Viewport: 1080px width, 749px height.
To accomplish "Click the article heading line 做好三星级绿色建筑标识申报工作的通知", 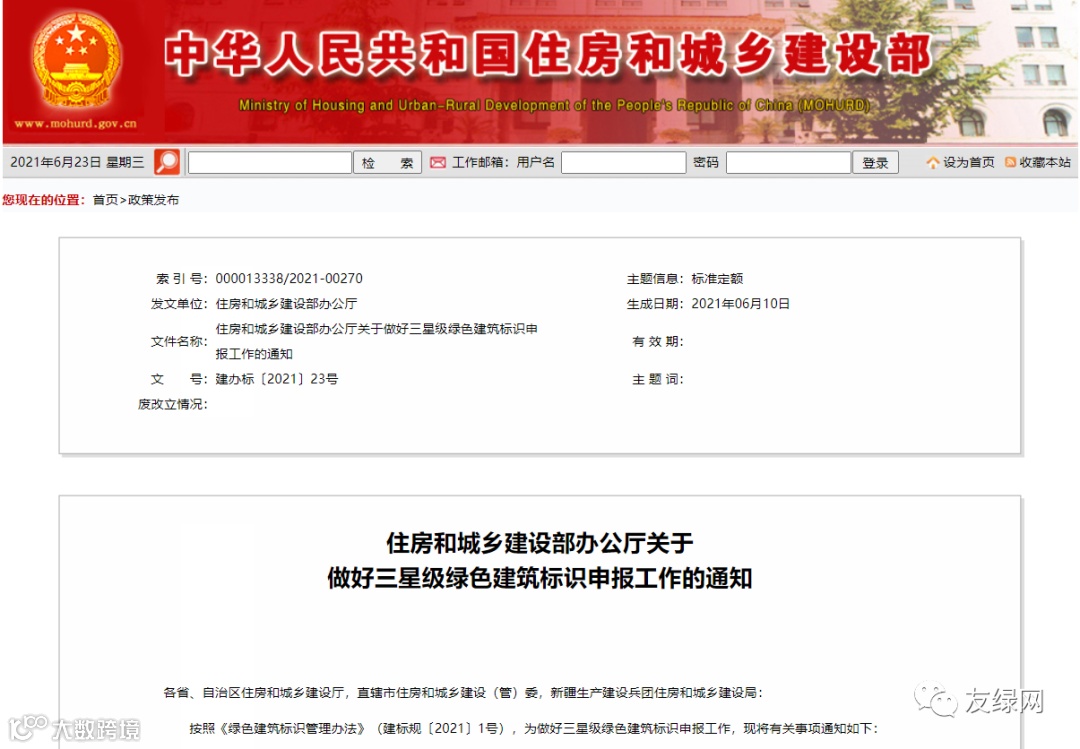I will 539,577.
